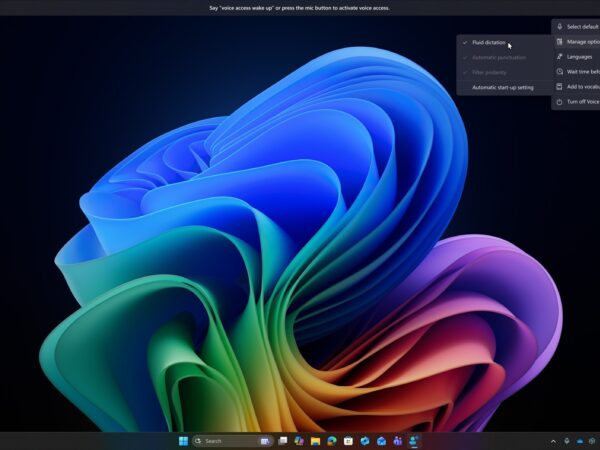Open the Copilot taskbar icon
The image size is (600, 450).
299,440
